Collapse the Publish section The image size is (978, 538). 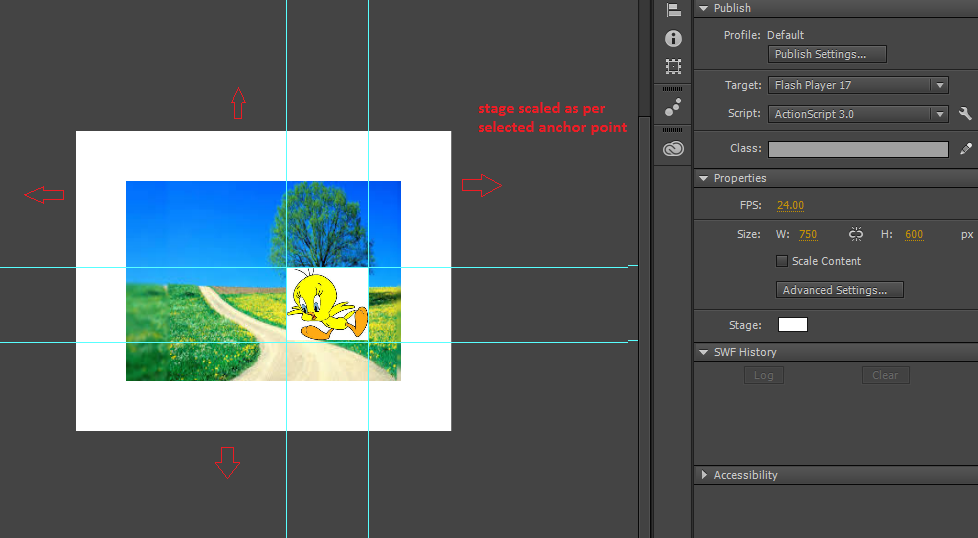pos(704,8)
